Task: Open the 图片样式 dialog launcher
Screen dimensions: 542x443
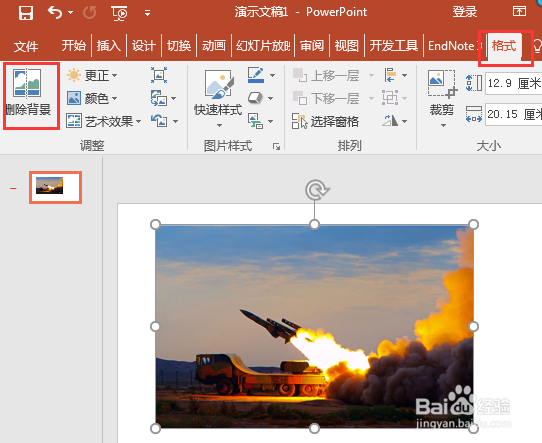Action: [x=276, y=147]
